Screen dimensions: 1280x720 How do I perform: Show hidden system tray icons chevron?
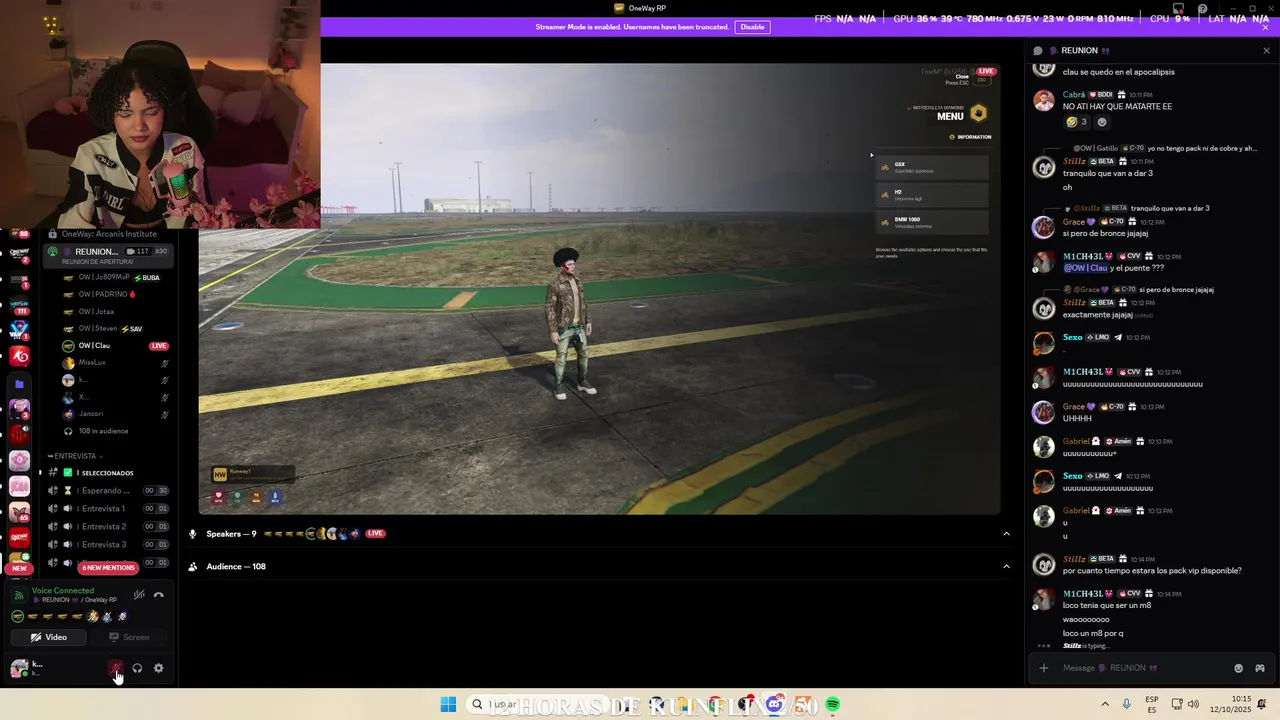(1105, 705)
